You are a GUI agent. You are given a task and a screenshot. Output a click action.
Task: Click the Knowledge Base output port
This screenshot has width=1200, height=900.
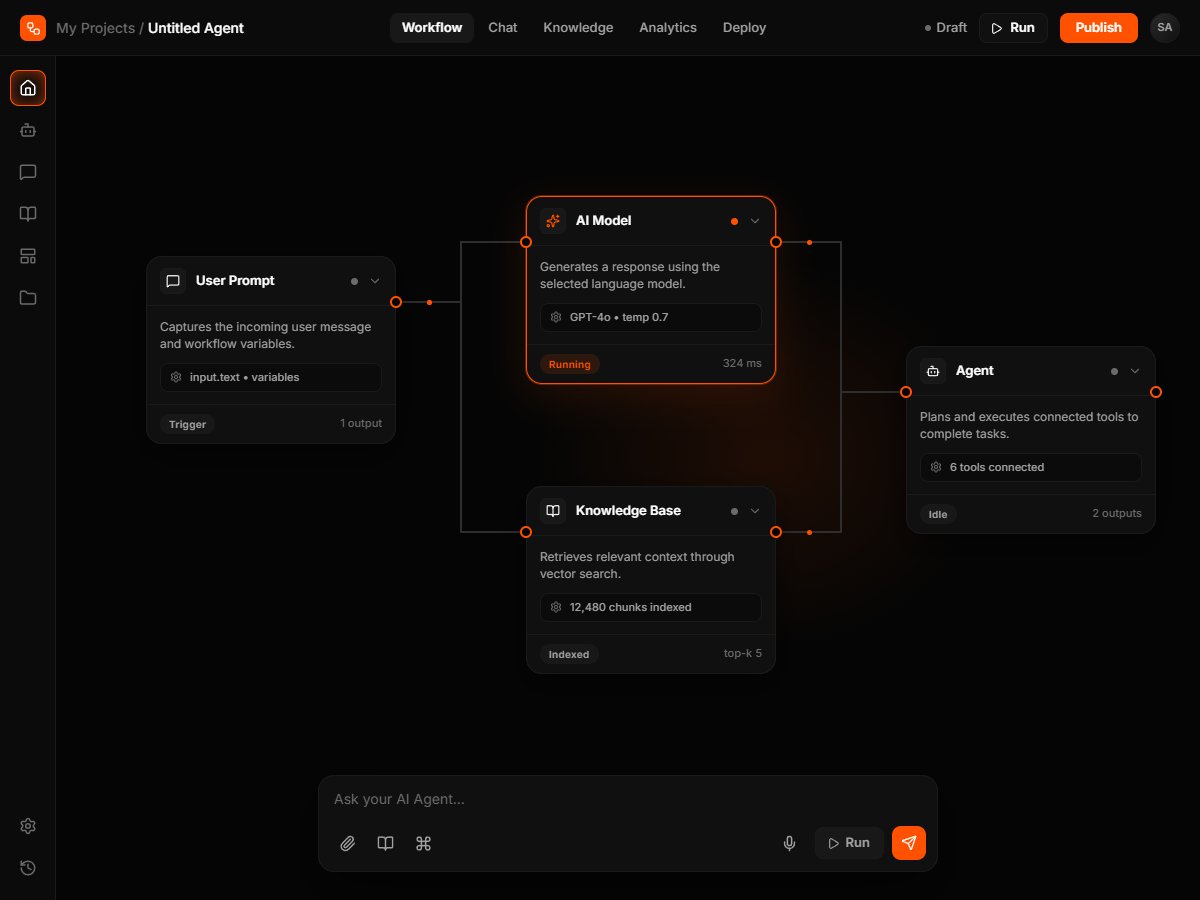point(776,532)
